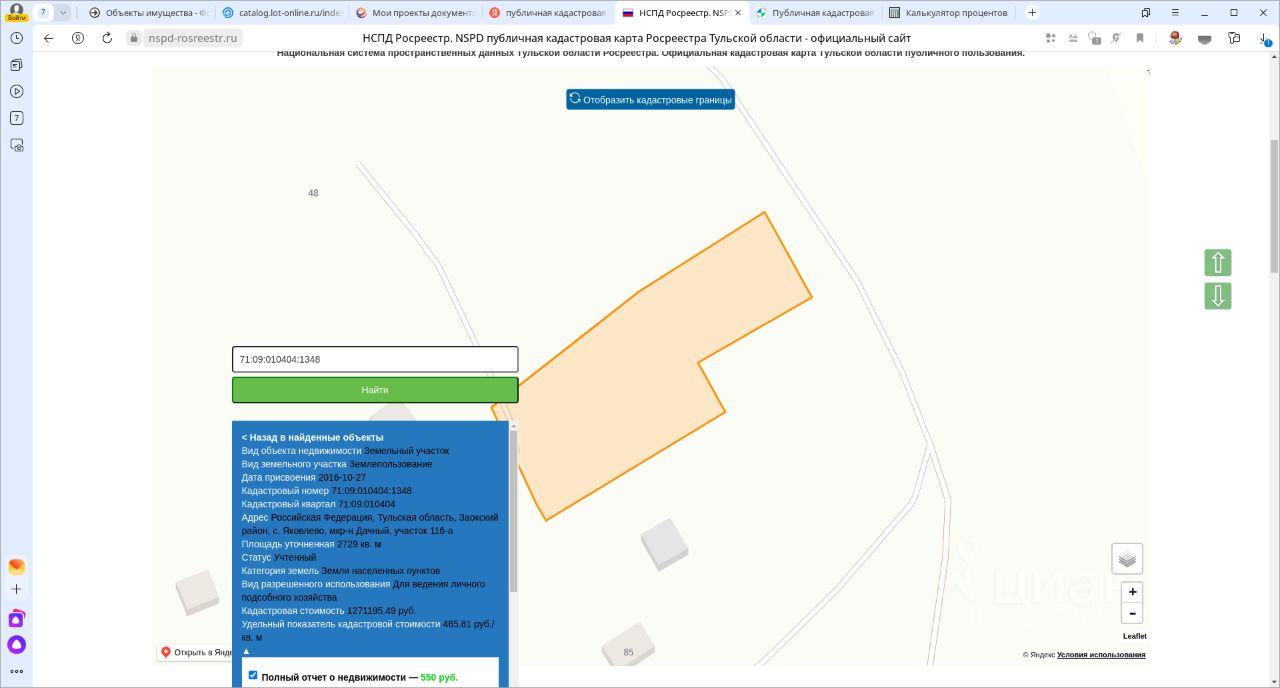The width and height of the screenshot is (1280, 688).
Task: Switch to the Калькулятор процентов tab
Action: coord(948,13)
